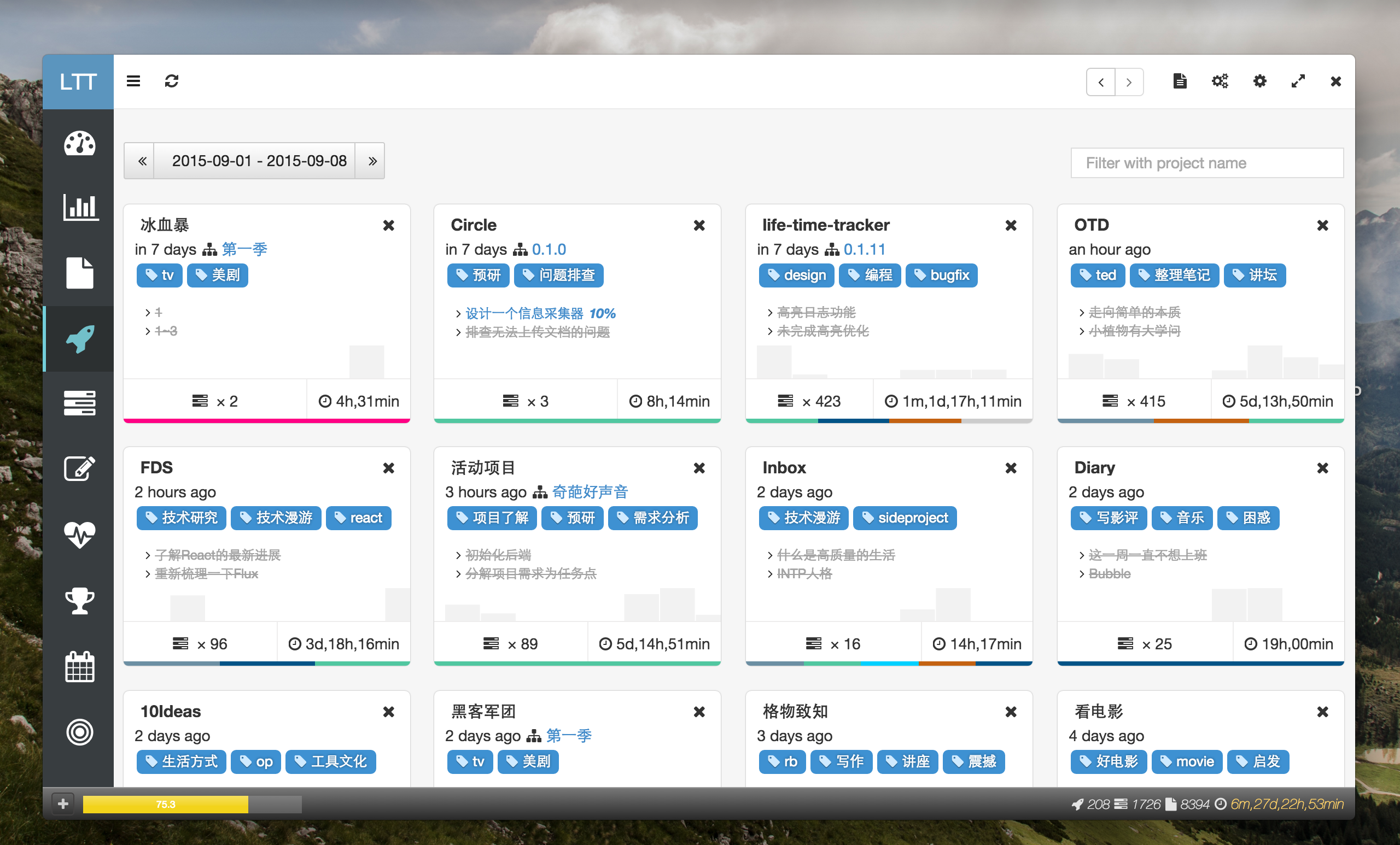Expand the 设计一个信息采集器 task chevron
1400x845 pixels.
click(x=458, y=314)
